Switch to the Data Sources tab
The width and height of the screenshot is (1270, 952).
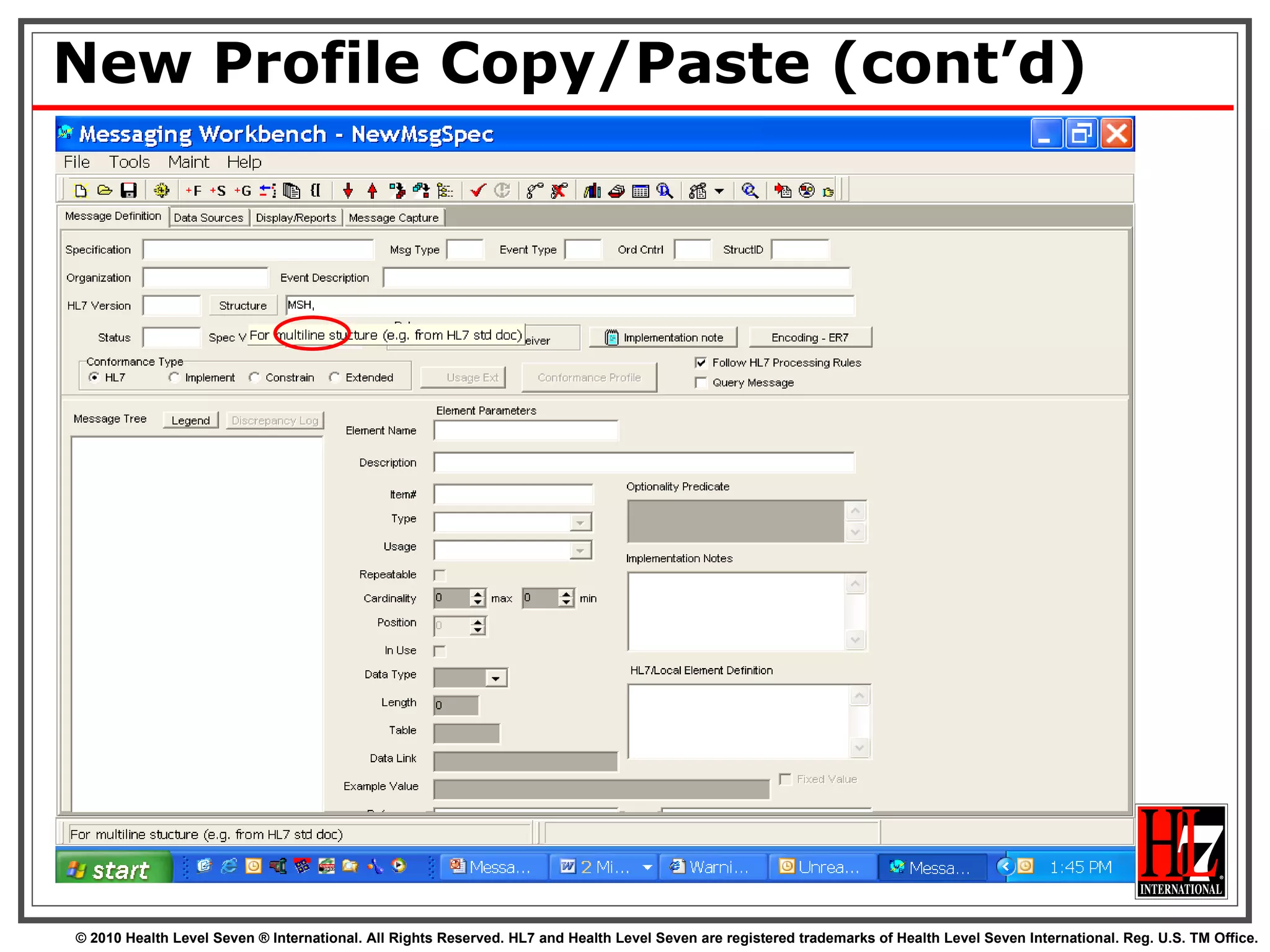pyautogui.click(x=208, y=218)
